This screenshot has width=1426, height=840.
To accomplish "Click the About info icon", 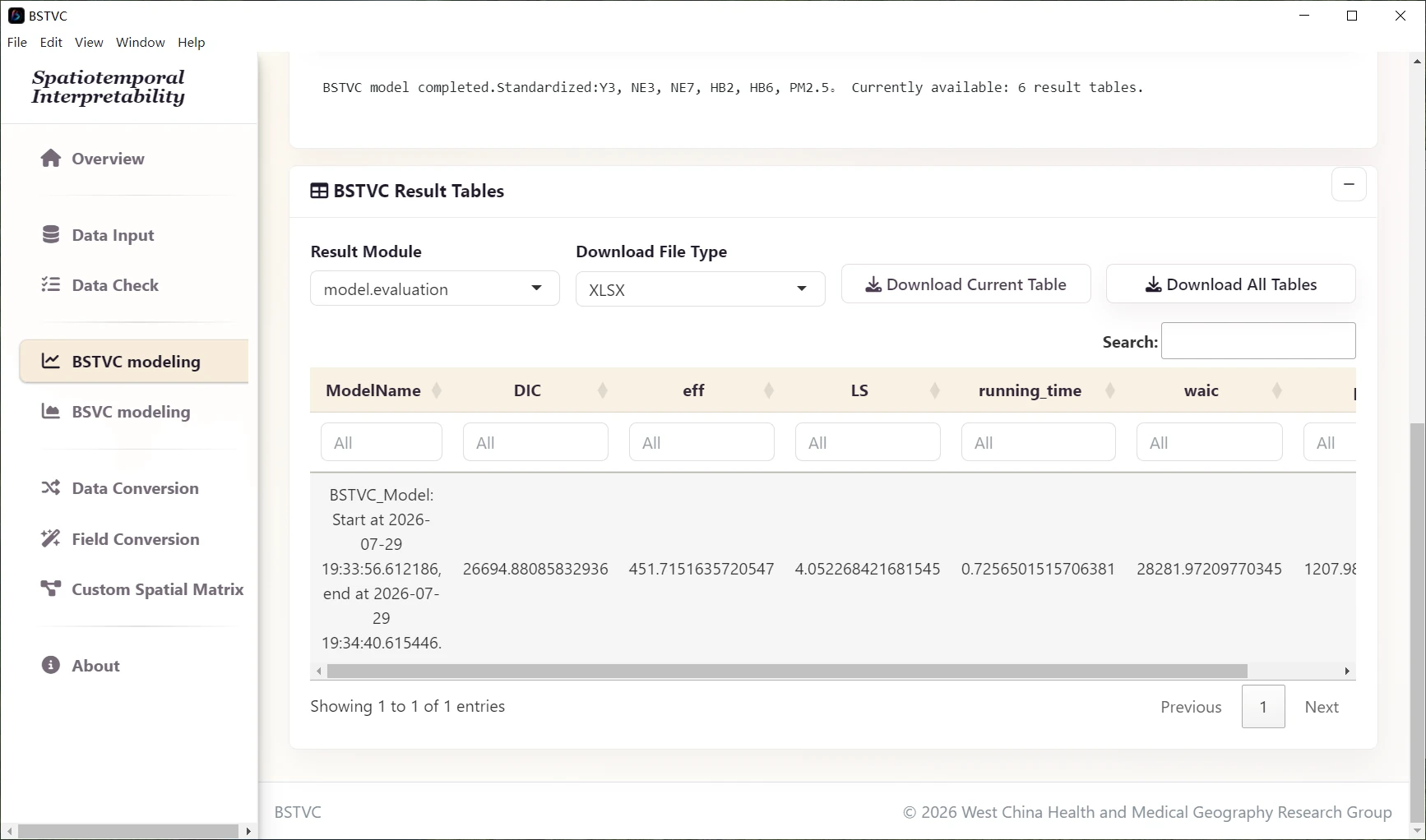I will click(x=51, y=665).
